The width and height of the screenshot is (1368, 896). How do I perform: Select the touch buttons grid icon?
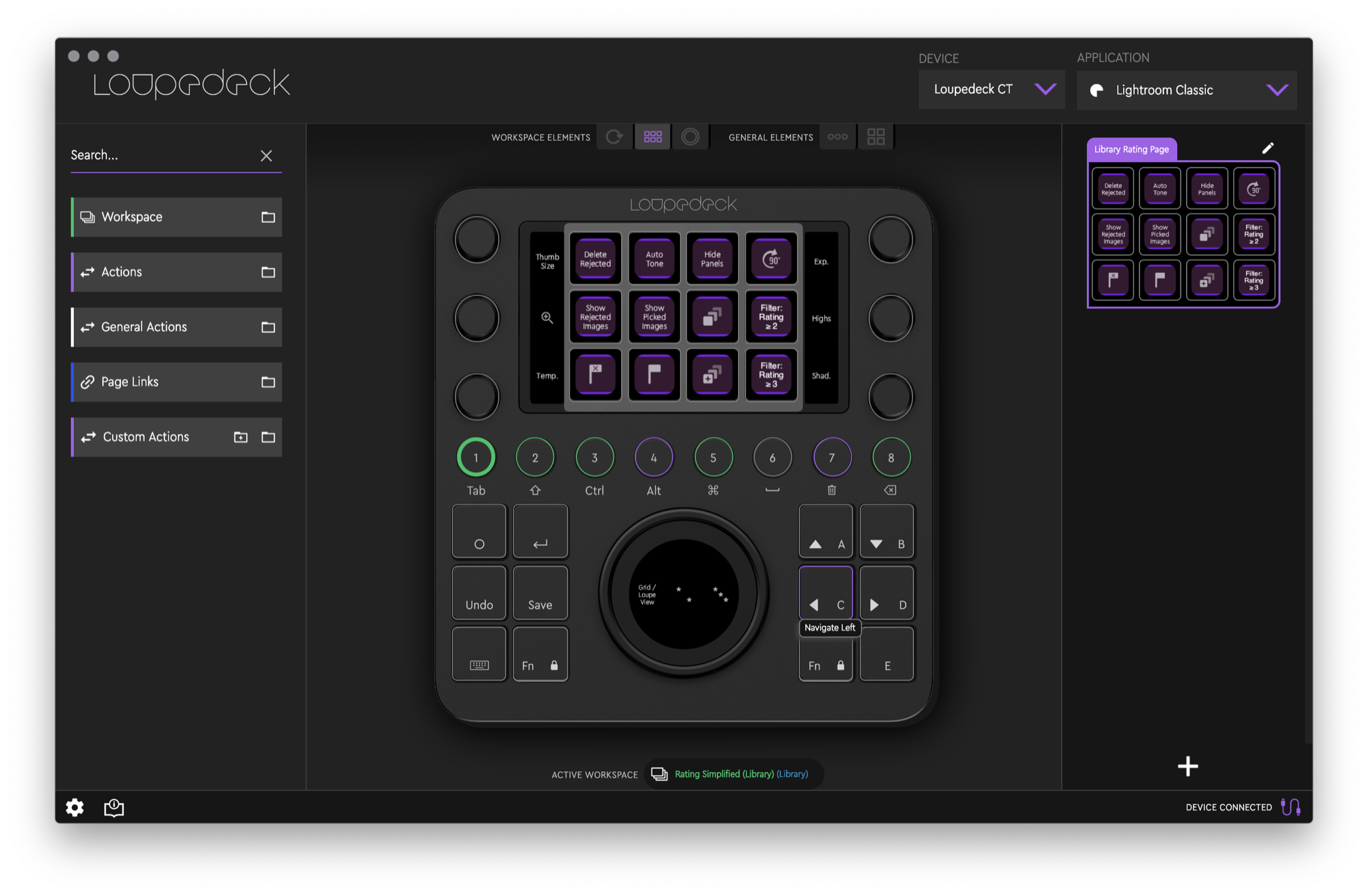pos(653,137)
